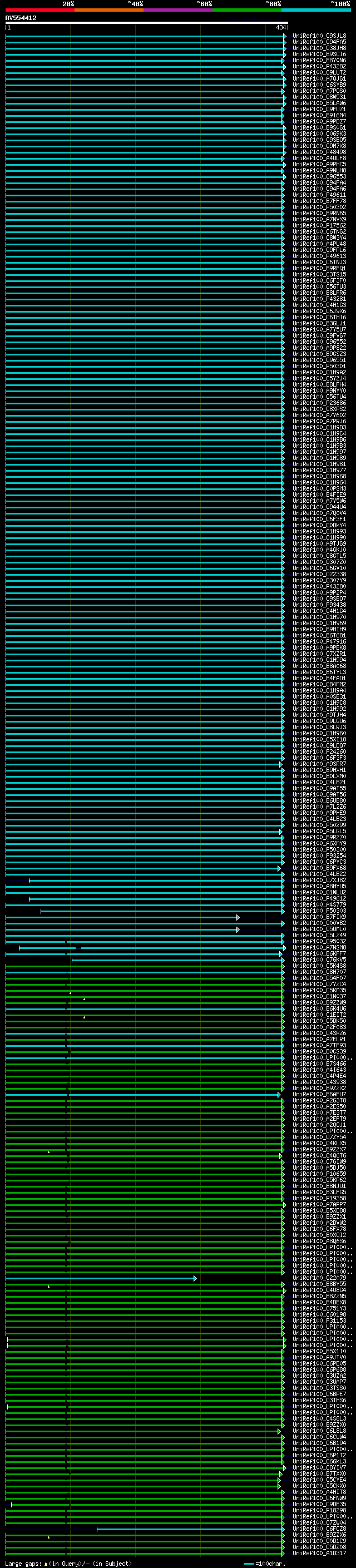This screenshot has height=1568, width=356.
Task: Select label UniRef100_Q7XJ82
Action: click(x=319, y=880)
